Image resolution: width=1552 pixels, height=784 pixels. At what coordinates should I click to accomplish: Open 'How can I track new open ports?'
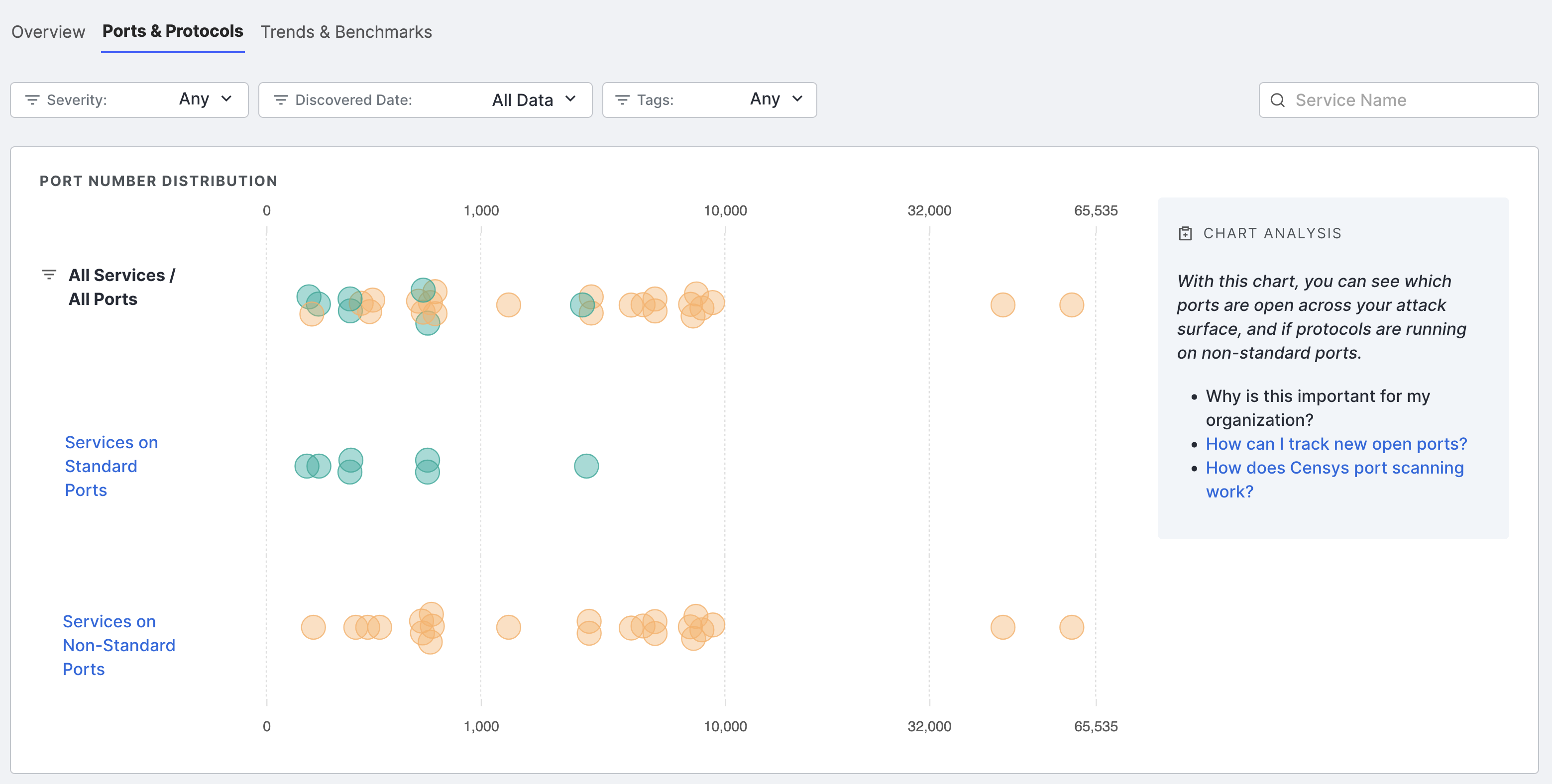1335,444
